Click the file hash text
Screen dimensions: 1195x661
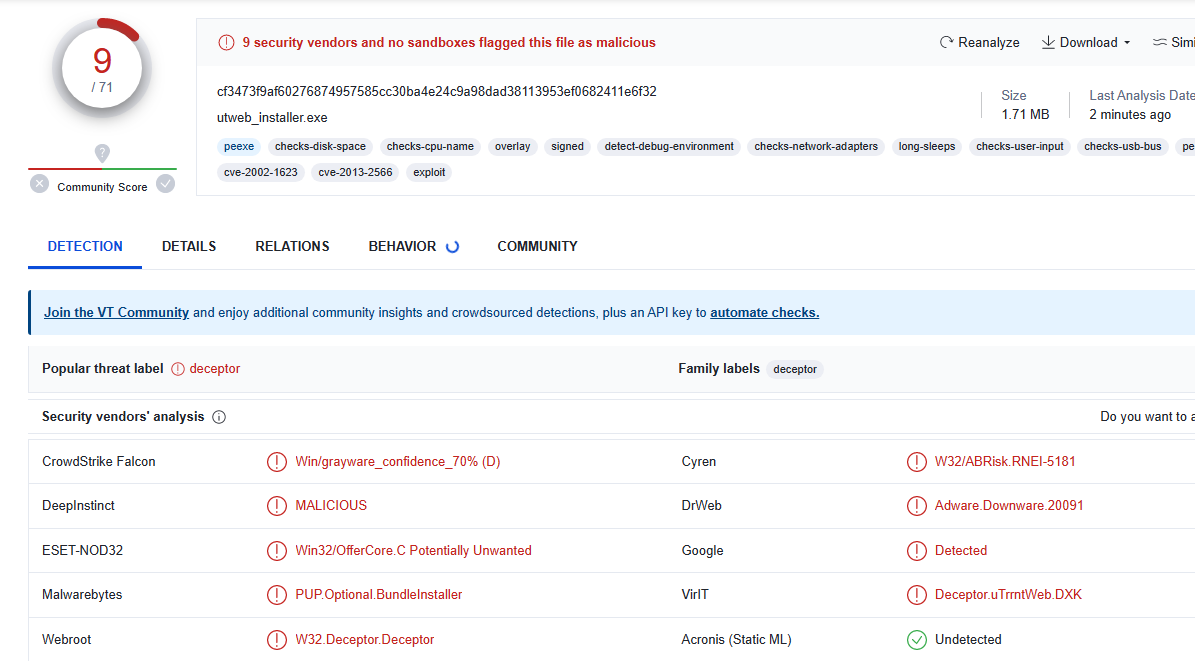tap(437, 91)
